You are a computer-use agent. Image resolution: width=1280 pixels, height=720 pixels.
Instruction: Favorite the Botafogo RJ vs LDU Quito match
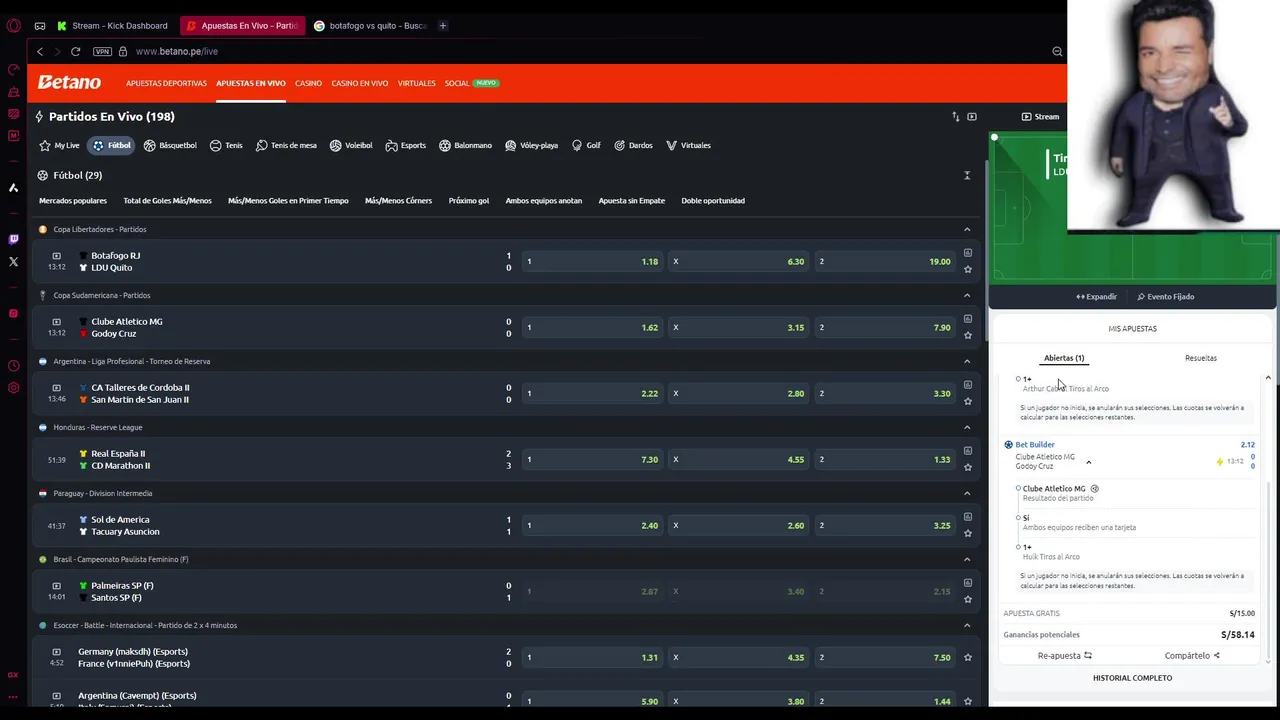(x=967, y=269)
